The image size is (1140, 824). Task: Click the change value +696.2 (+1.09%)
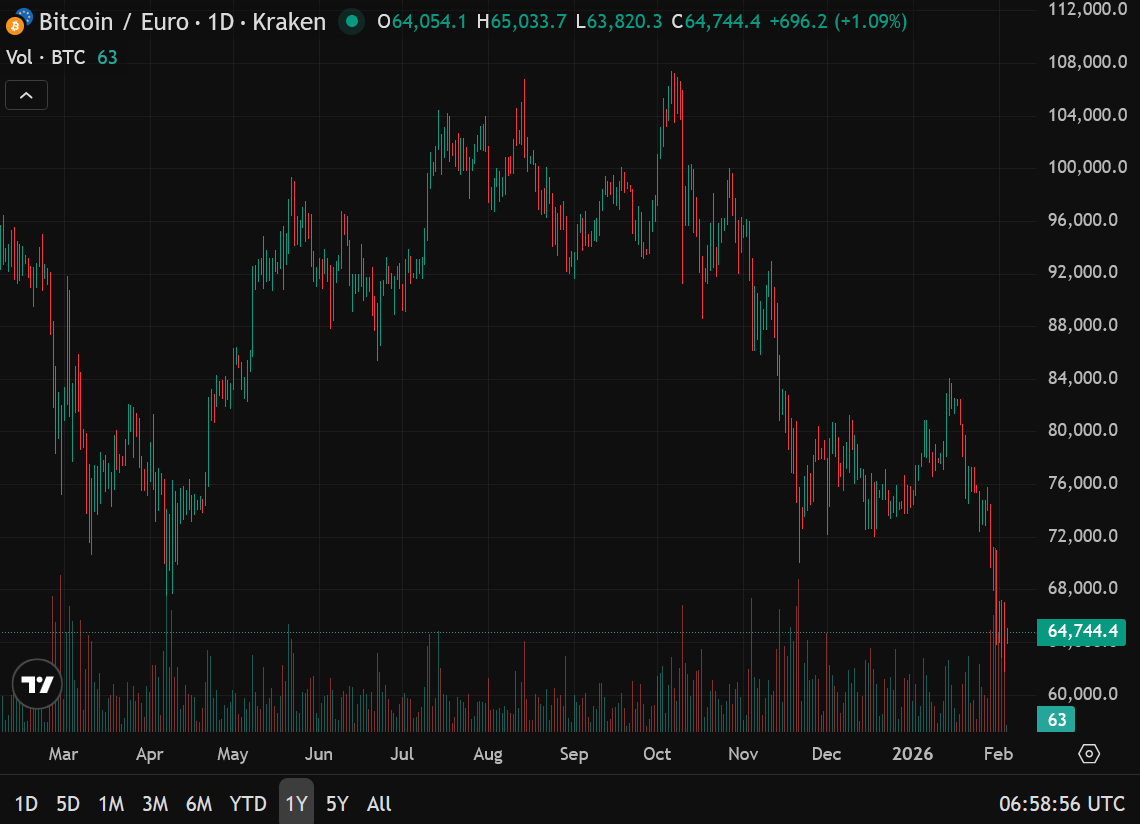pyautogui.click(x=838, y=22)
